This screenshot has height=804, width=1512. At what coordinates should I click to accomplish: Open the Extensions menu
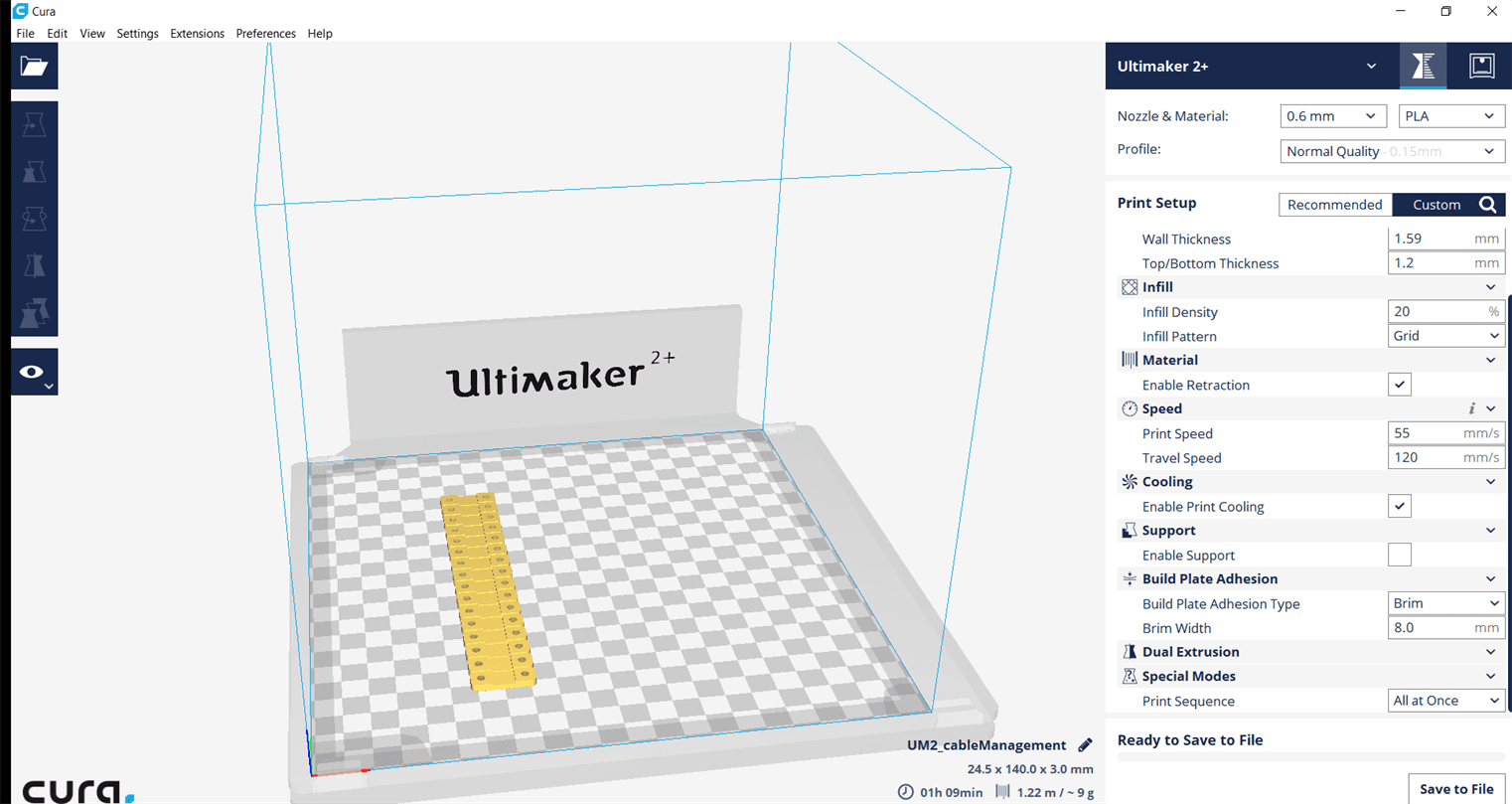(x=197, y=34)
